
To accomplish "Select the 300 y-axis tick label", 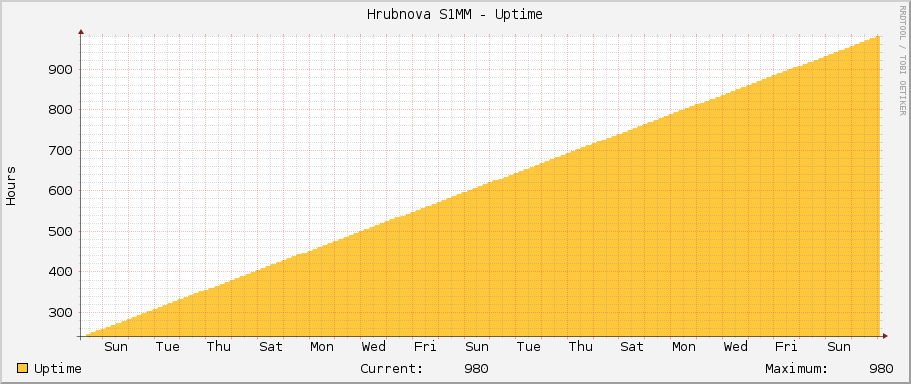I will pos(59,313).
